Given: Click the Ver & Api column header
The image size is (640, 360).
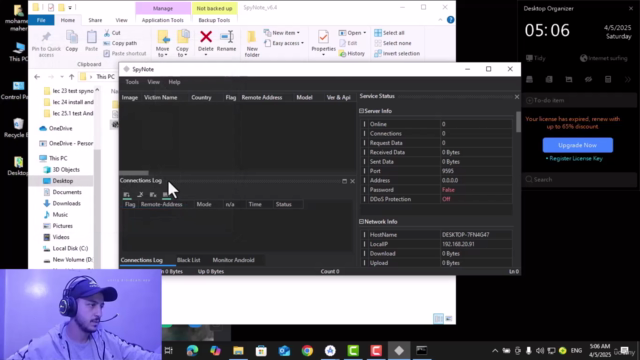Looking at the screenshot, I should click(338, 98).
